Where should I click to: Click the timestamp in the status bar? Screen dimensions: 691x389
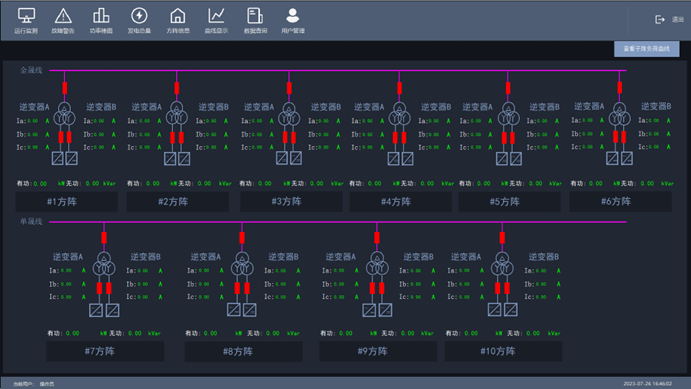pos(647,384)
